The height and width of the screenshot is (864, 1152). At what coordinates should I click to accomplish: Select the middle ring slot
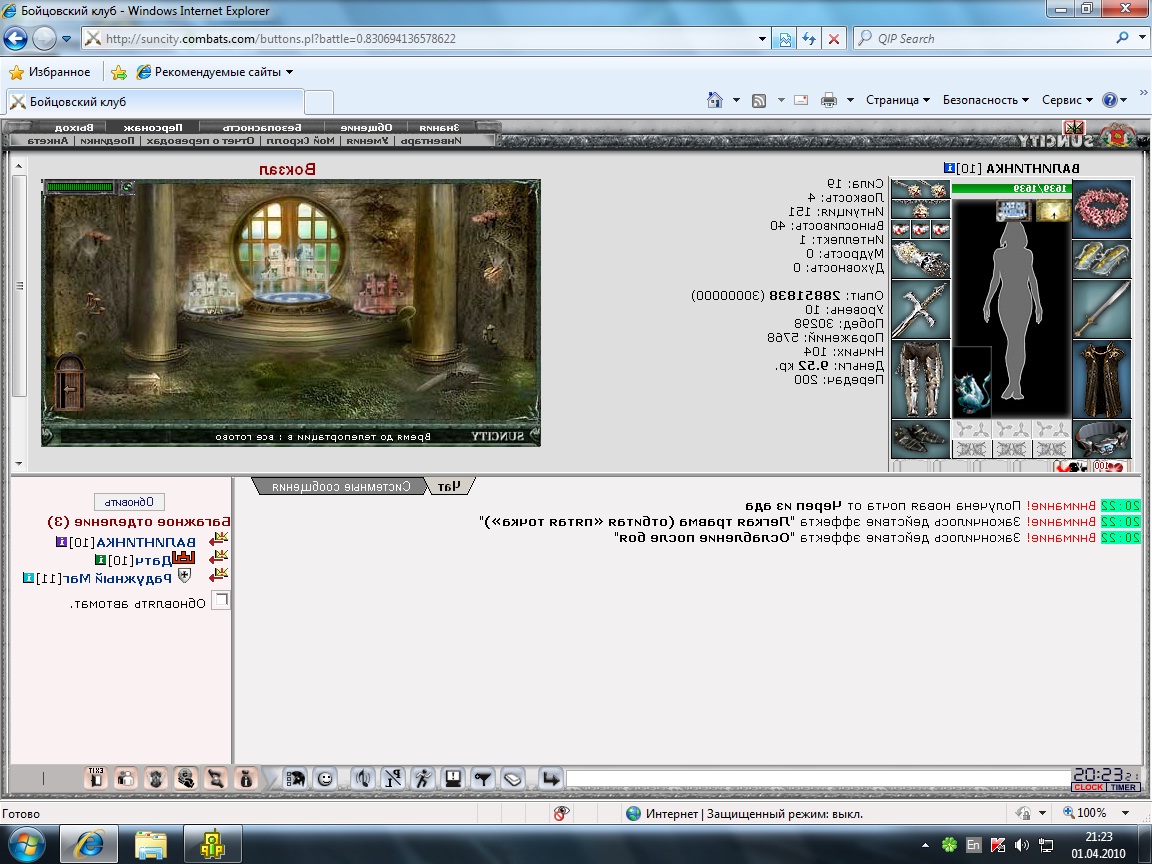[921, 229]
